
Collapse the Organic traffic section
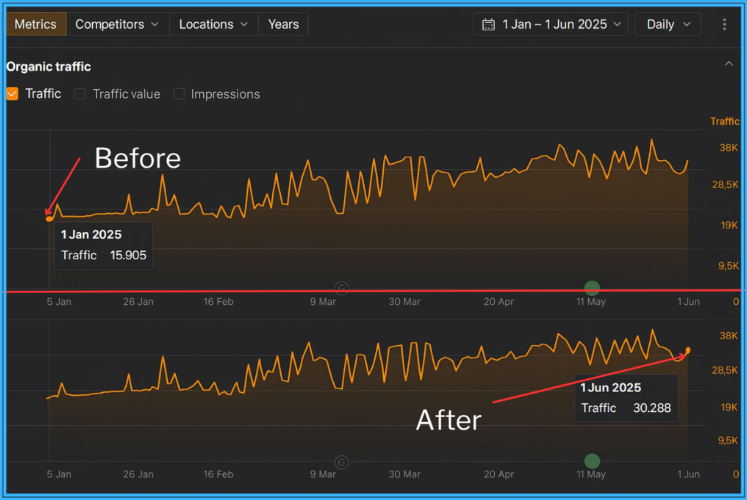click(x=729, y=64)
